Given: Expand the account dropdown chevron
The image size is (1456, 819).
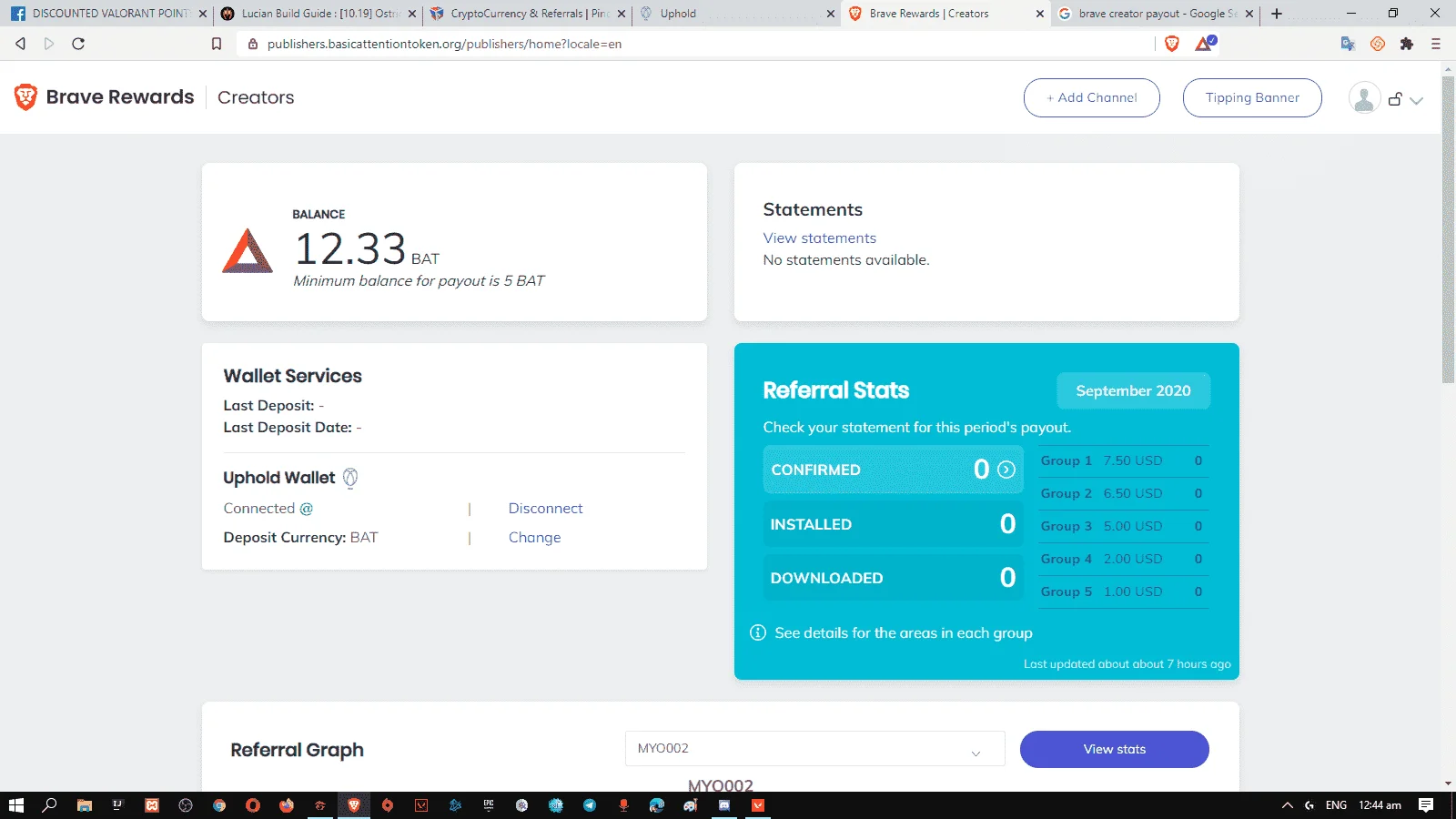Looking at the screenshot, I should [1416, 100].
